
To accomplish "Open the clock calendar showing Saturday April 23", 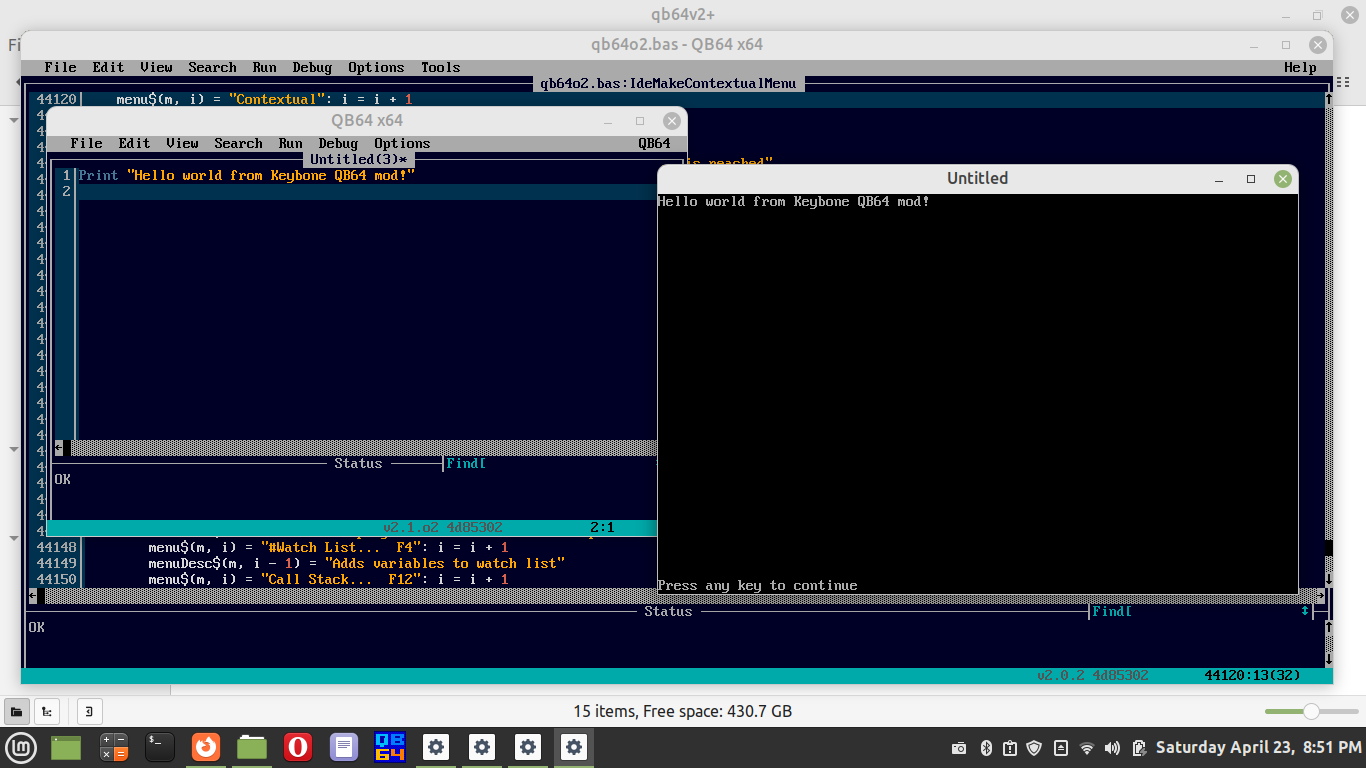I will click(1258, 747).
